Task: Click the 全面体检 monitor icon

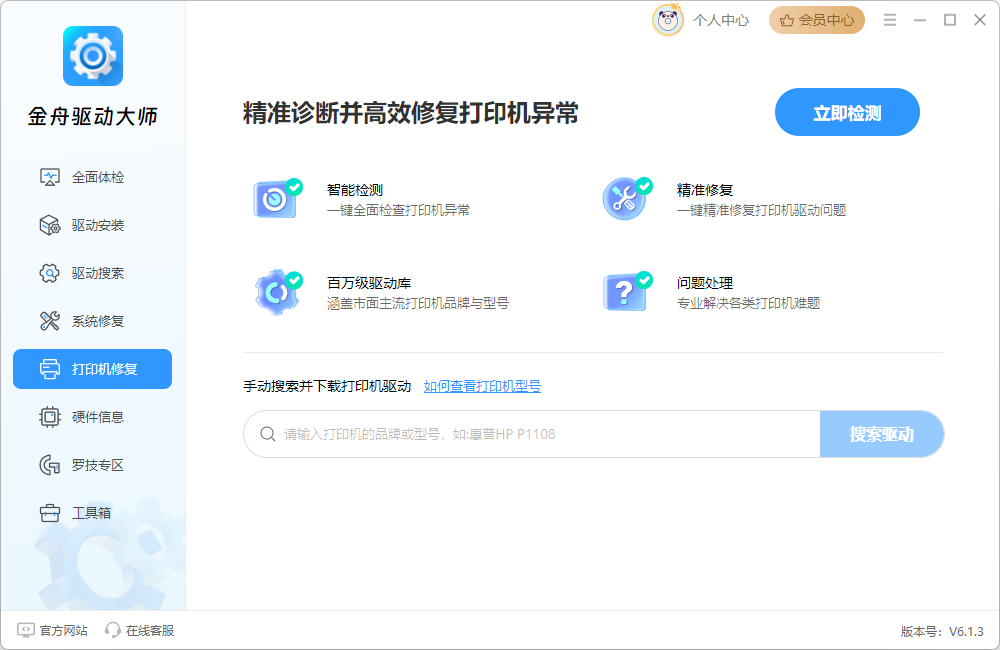Action: [x=50, y=177]
